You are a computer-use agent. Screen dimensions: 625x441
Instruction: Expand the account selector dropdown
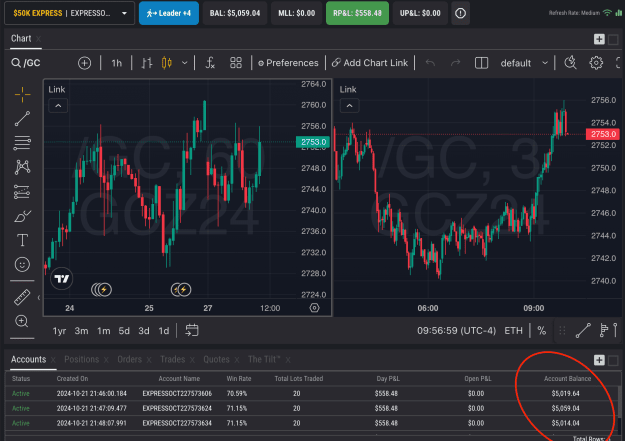(x=124, y=13)
